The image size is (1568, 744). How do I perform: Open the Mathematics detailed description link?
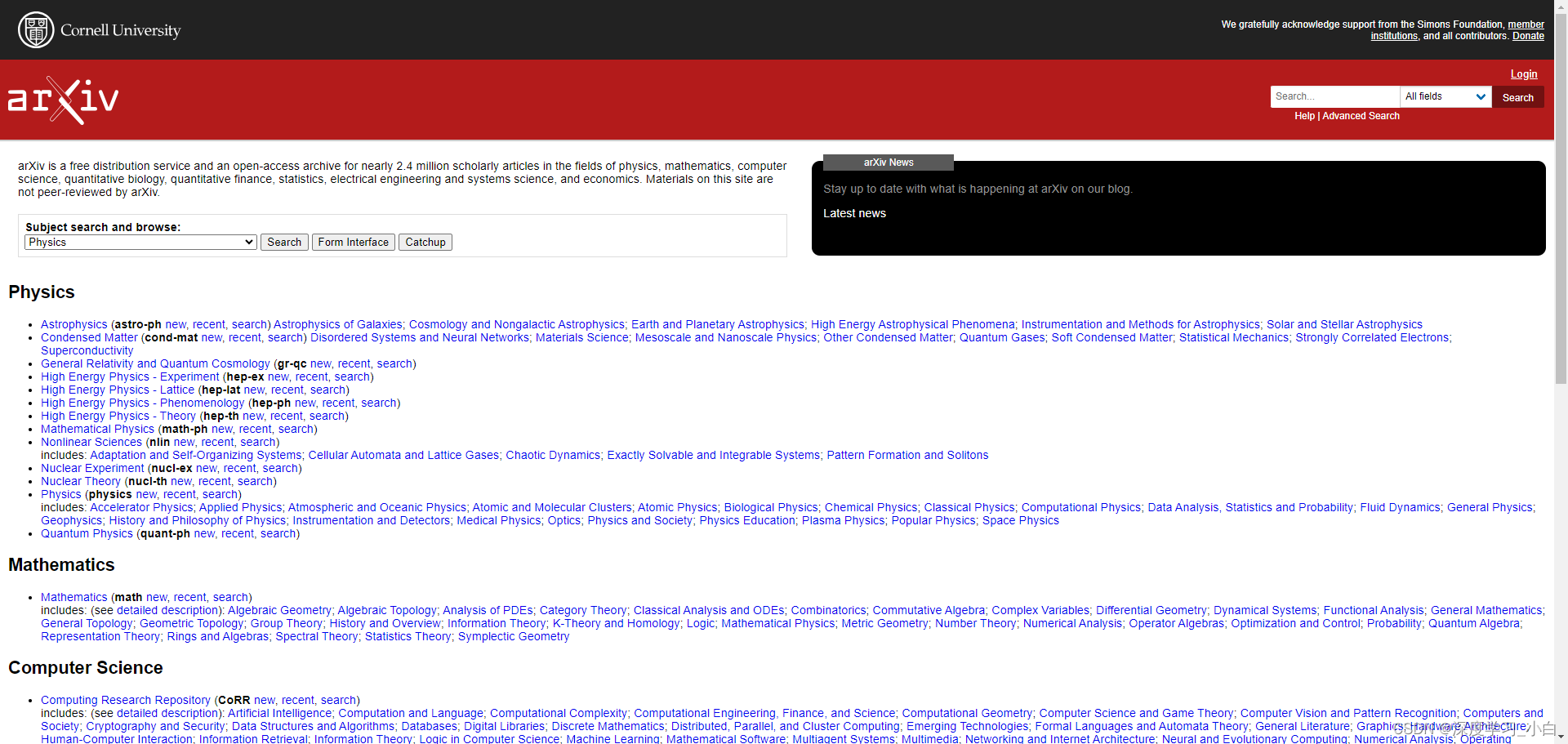tap(168, 610)
